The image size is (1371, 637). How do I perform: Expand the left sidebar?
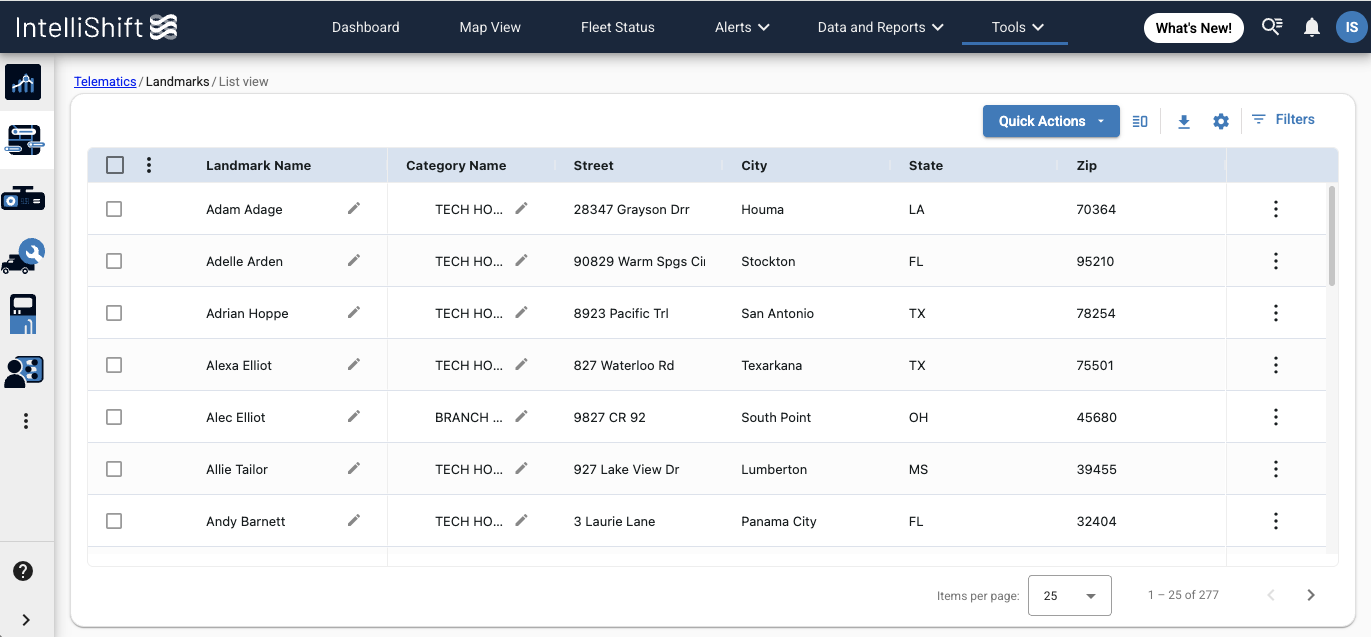click(26, 620)
